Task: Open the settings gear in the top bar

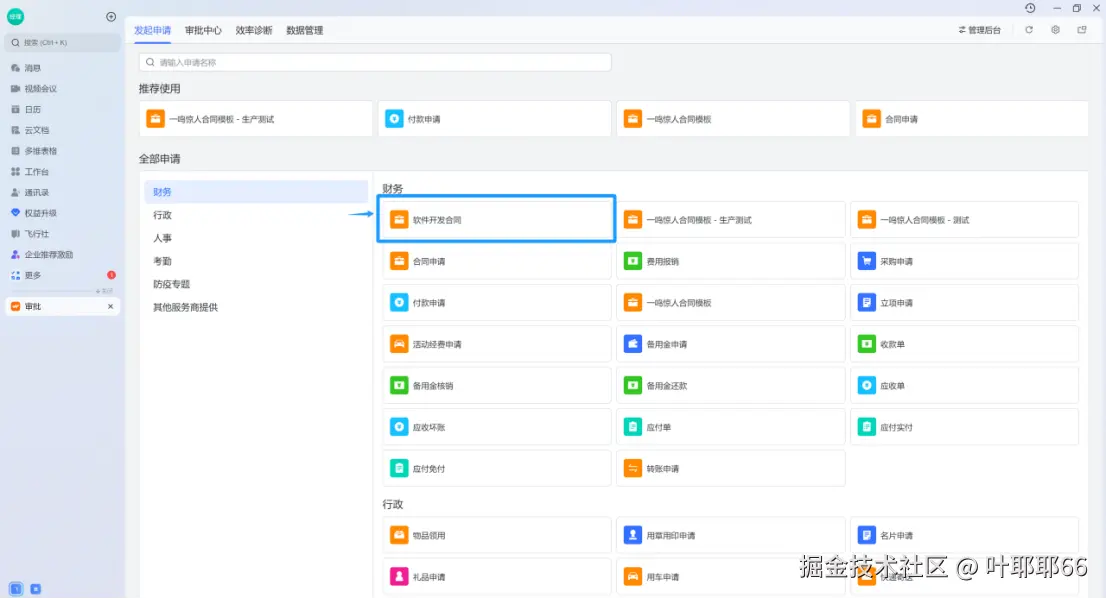Action: click(1055, 30)
